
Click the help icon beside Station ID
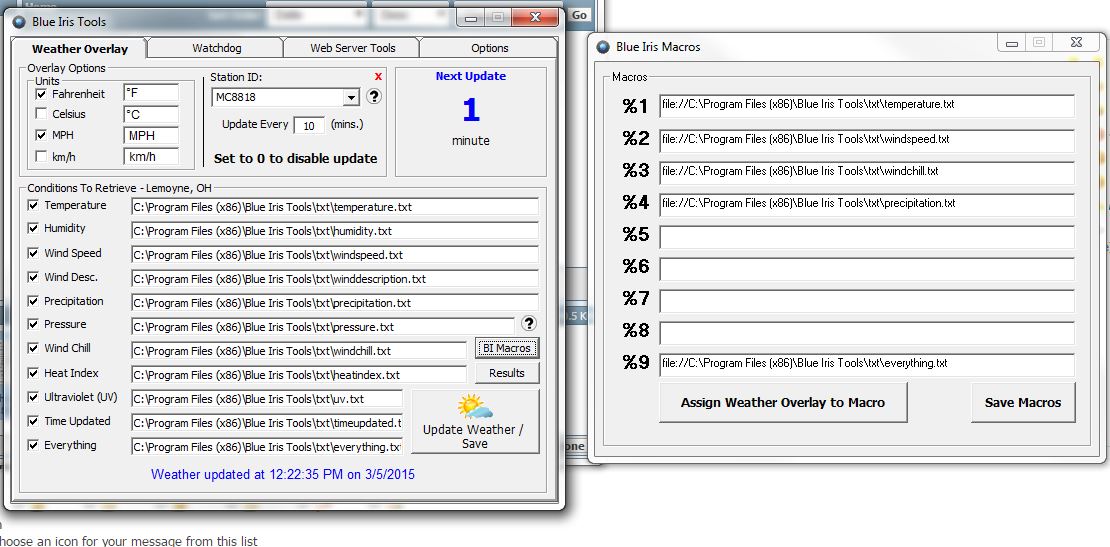pyautogui.click(x=374, y=96)
